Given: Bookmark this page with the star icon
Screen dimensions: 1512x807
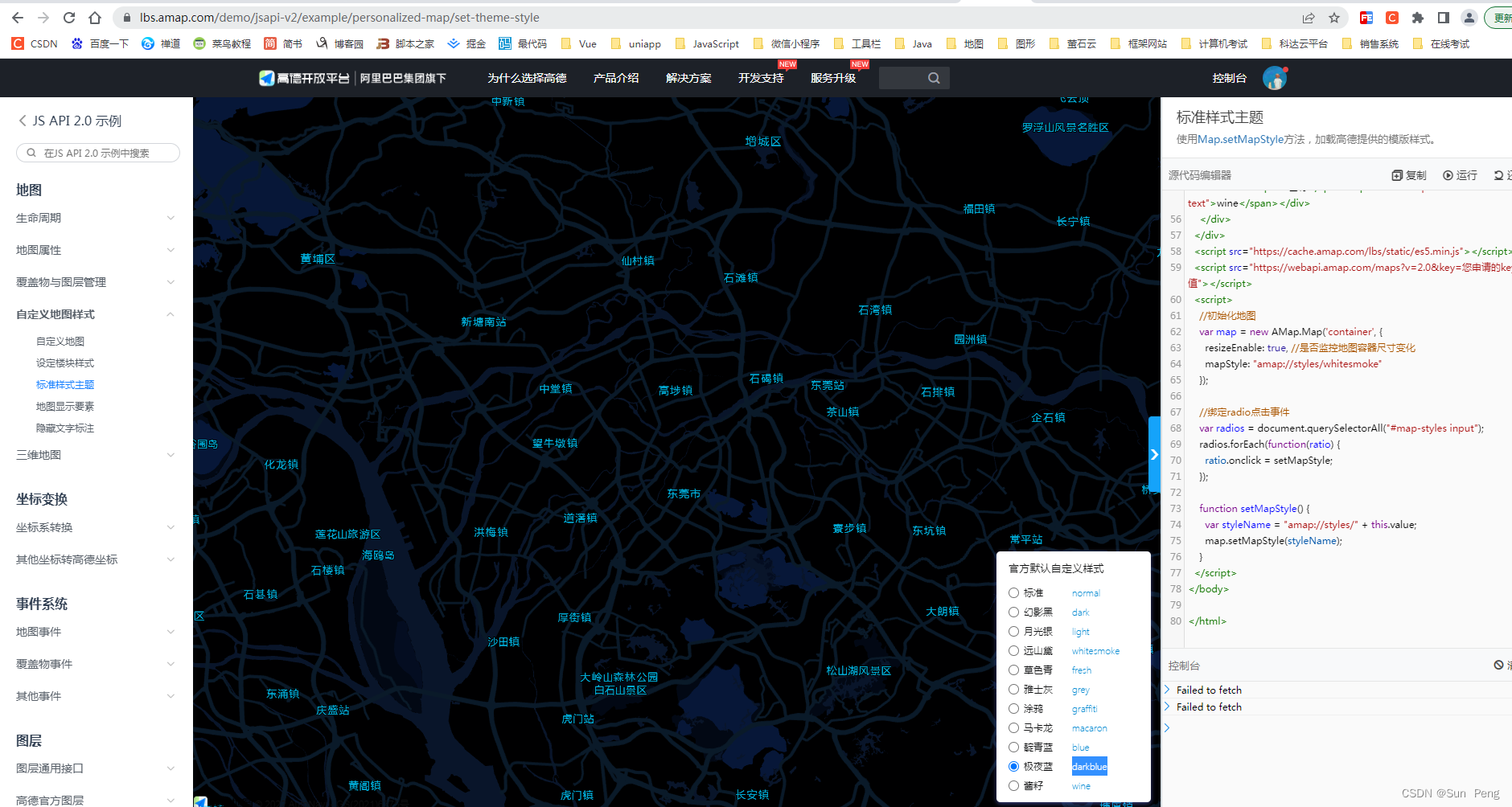Looking at the screenshot, I should coord(1334,18).
